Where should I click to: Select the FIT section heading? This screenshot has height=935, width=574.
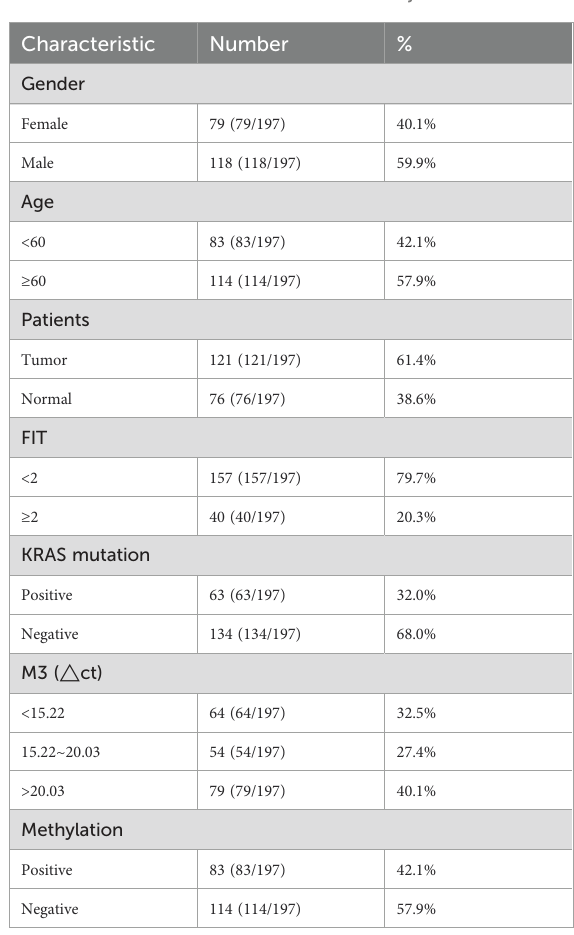pos(34,438)
